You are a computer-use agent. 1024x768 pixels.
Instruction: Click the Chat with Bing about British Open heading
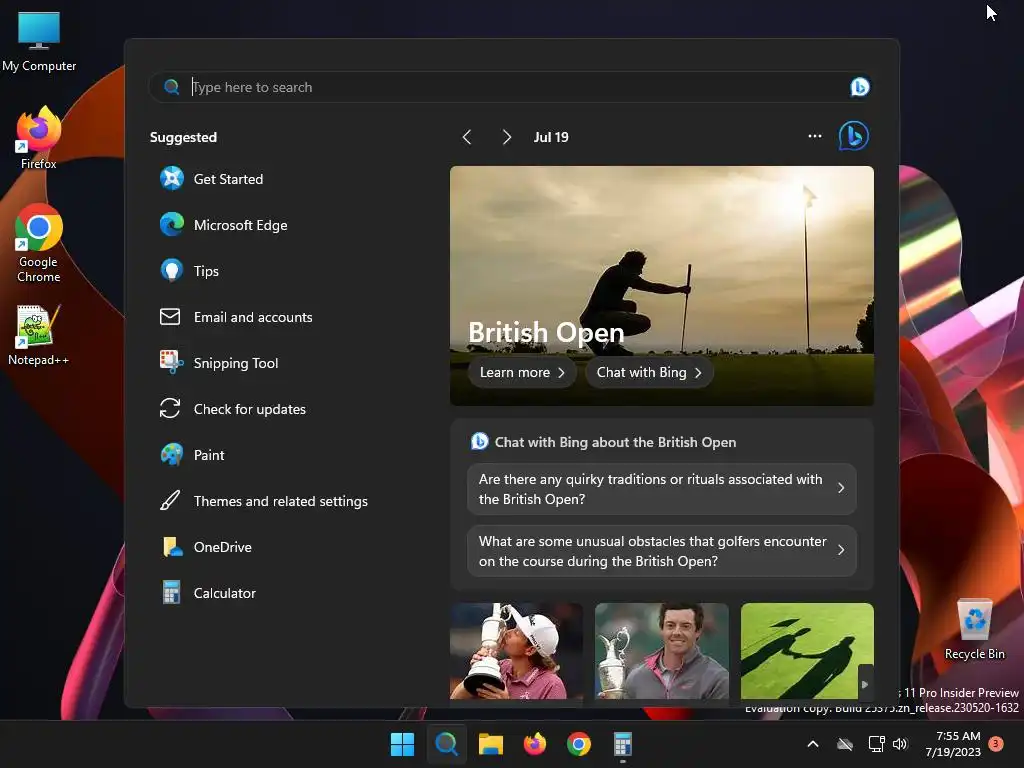point(615,442)
